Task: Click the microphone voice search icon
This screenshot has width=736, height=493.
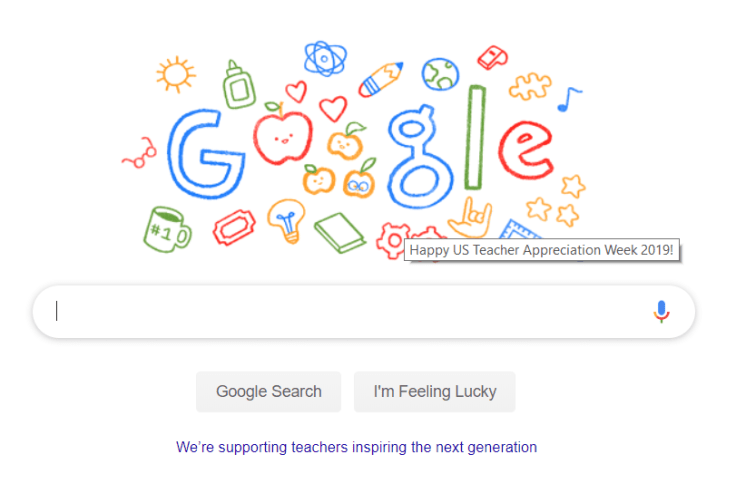Action: coord(661,312)
